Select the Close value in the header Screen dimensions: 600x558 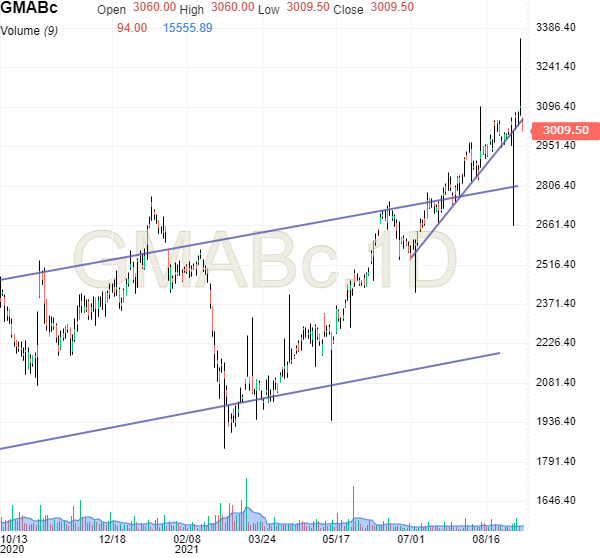392,8
